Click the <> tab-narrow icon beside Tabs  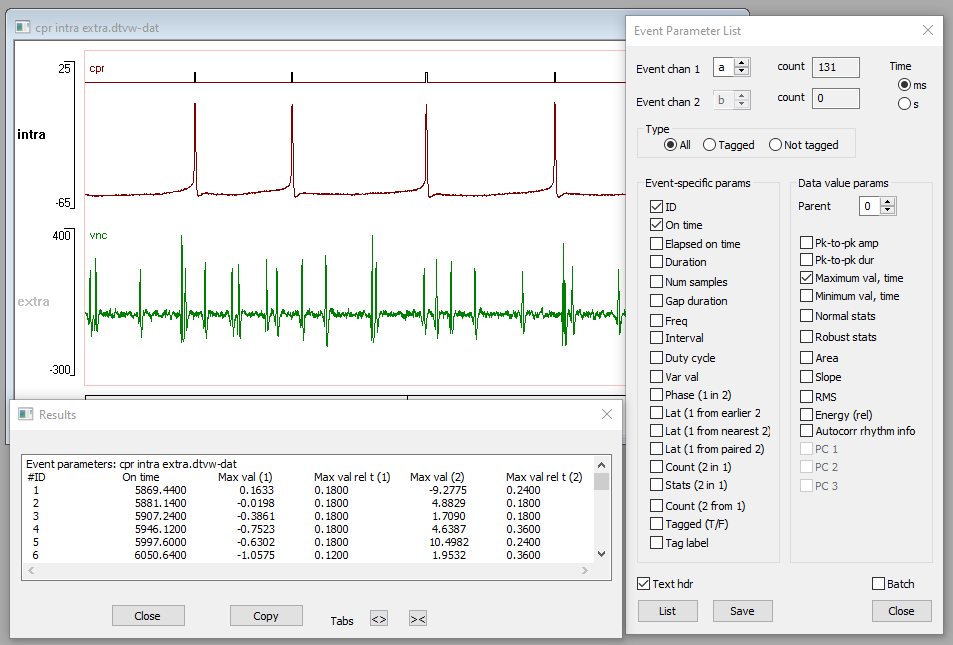click(378, 620)
